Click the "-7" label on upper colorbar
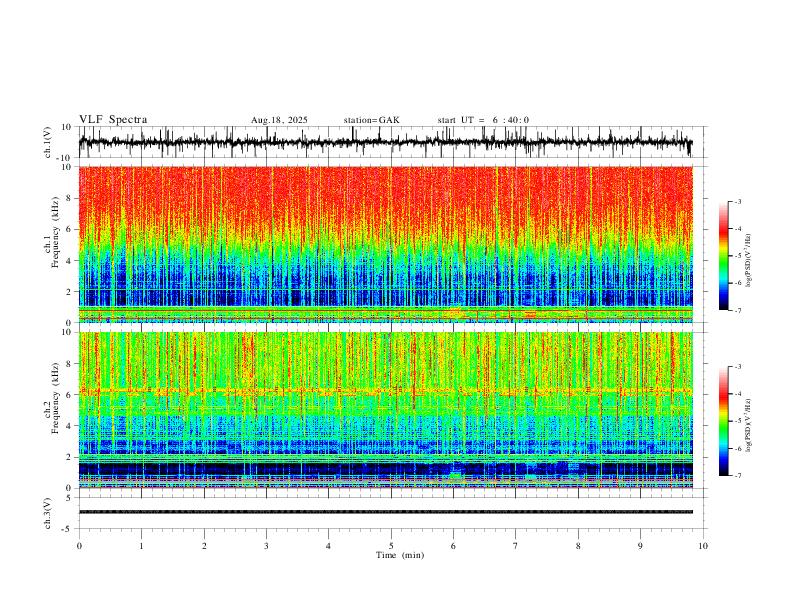Image resolution: width=792 pixels, height=612 pixels. (738, 310)
